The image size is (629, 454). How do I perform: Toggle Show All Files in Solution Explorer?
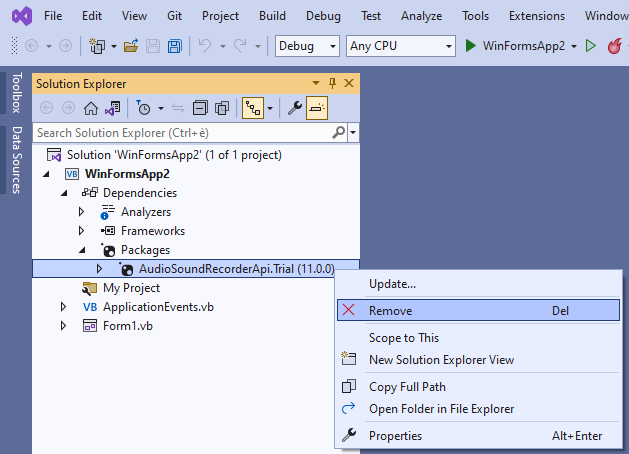(x=220, y=108)
